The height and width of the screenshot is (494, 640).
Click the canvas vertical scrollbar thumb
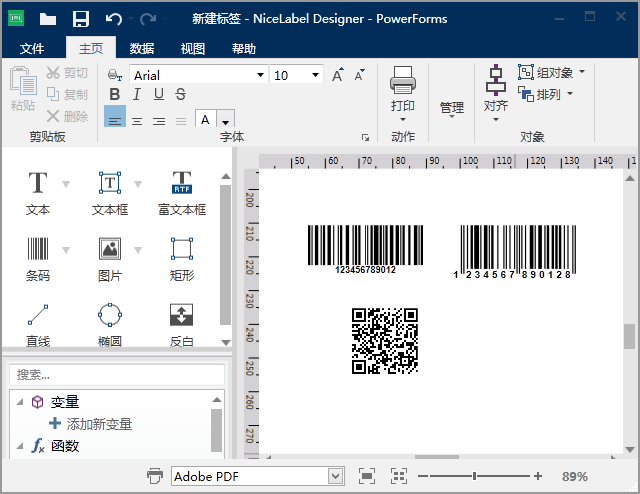point(629,336)
